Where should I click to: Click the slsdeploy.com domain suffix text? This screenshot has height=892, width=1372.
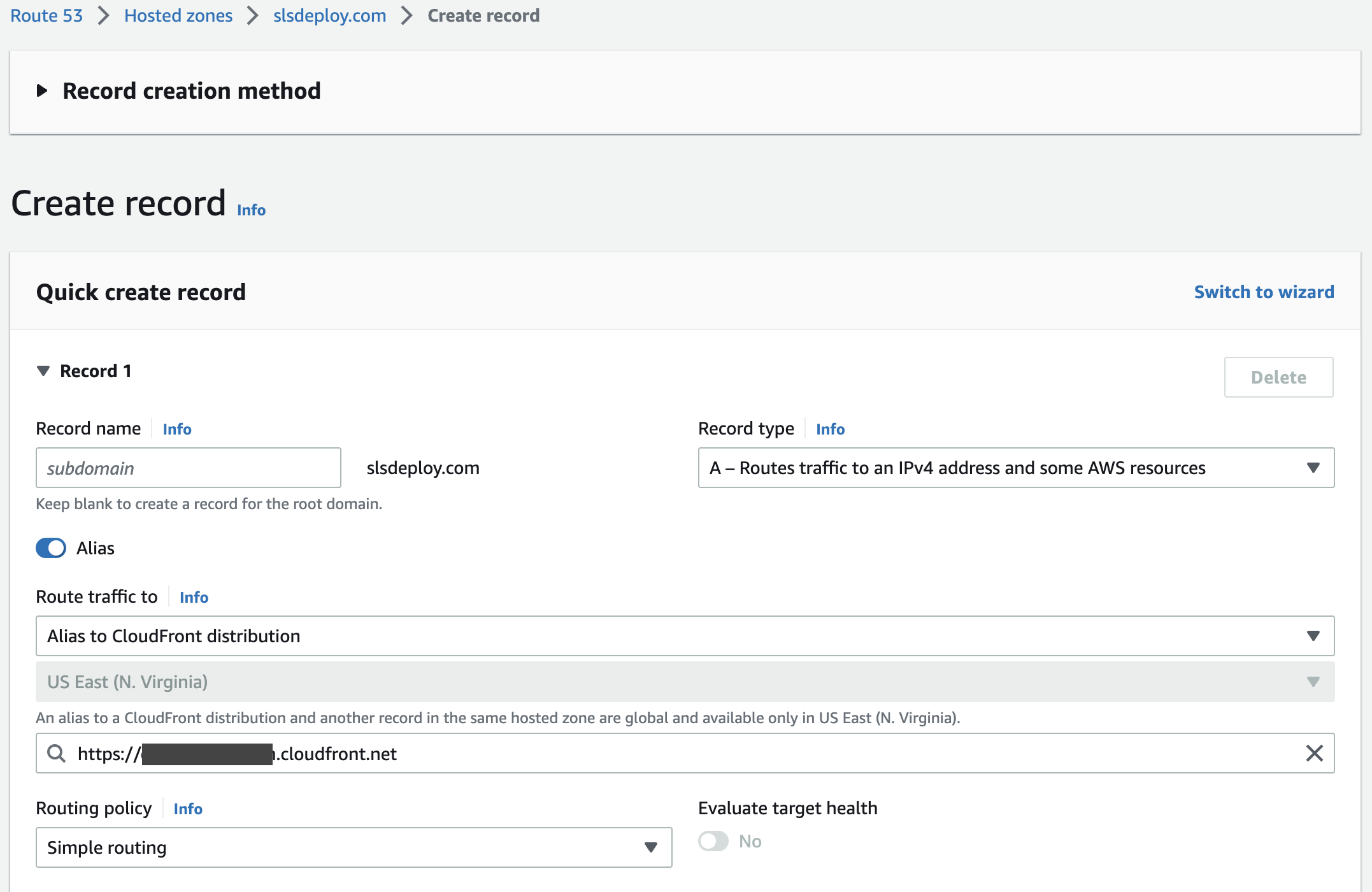pyautogui.click(x=423, y=468)
